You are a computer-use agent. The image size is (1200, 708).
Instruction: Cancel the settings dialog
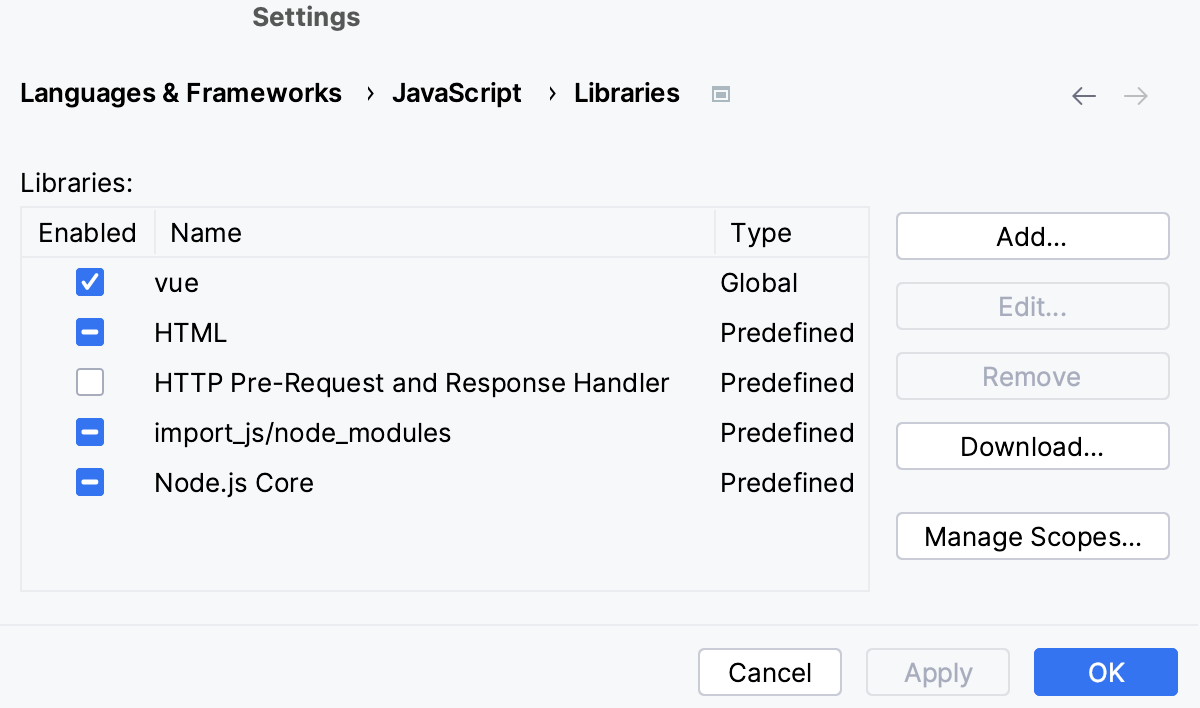coord(769,672)
